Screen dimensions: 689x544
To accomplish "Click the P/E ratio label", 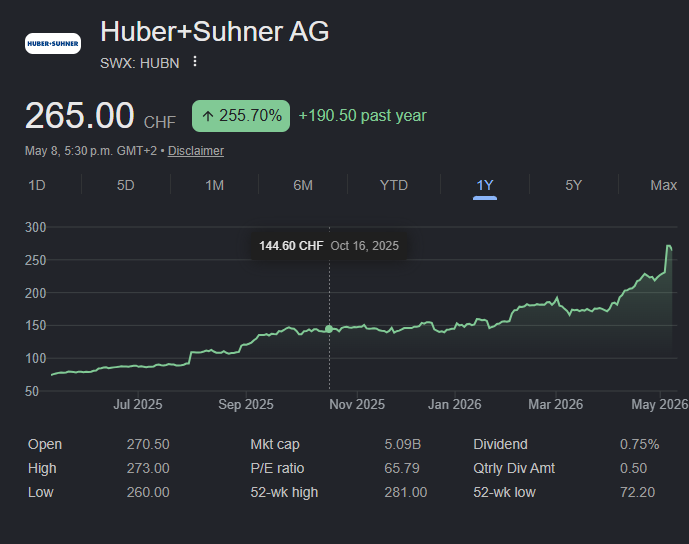I will tap(277, 468).
